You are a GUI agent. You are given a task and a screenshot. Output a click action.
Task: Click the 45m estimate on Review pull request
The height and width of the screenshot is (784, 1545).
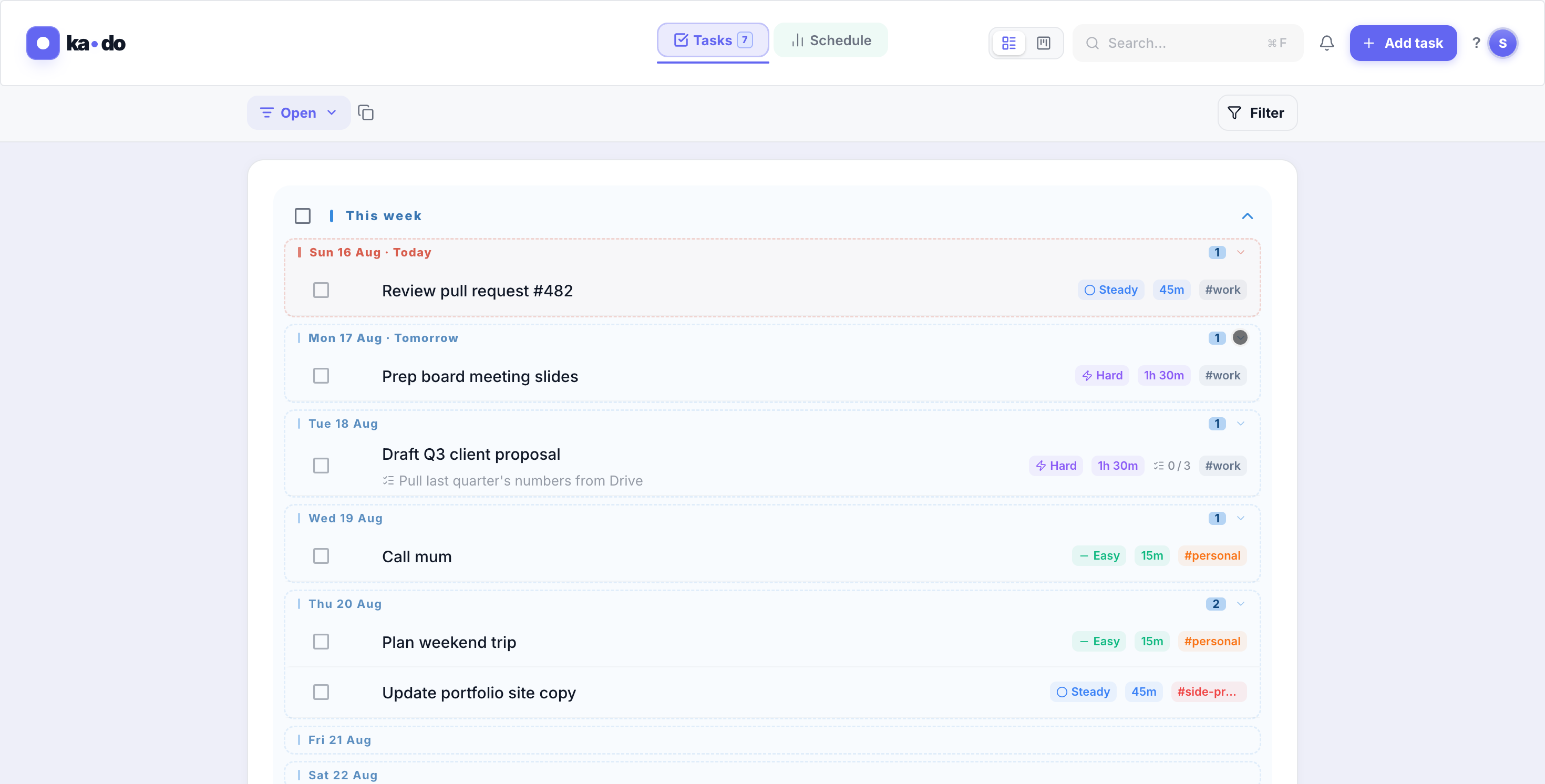coord(1172,290)
